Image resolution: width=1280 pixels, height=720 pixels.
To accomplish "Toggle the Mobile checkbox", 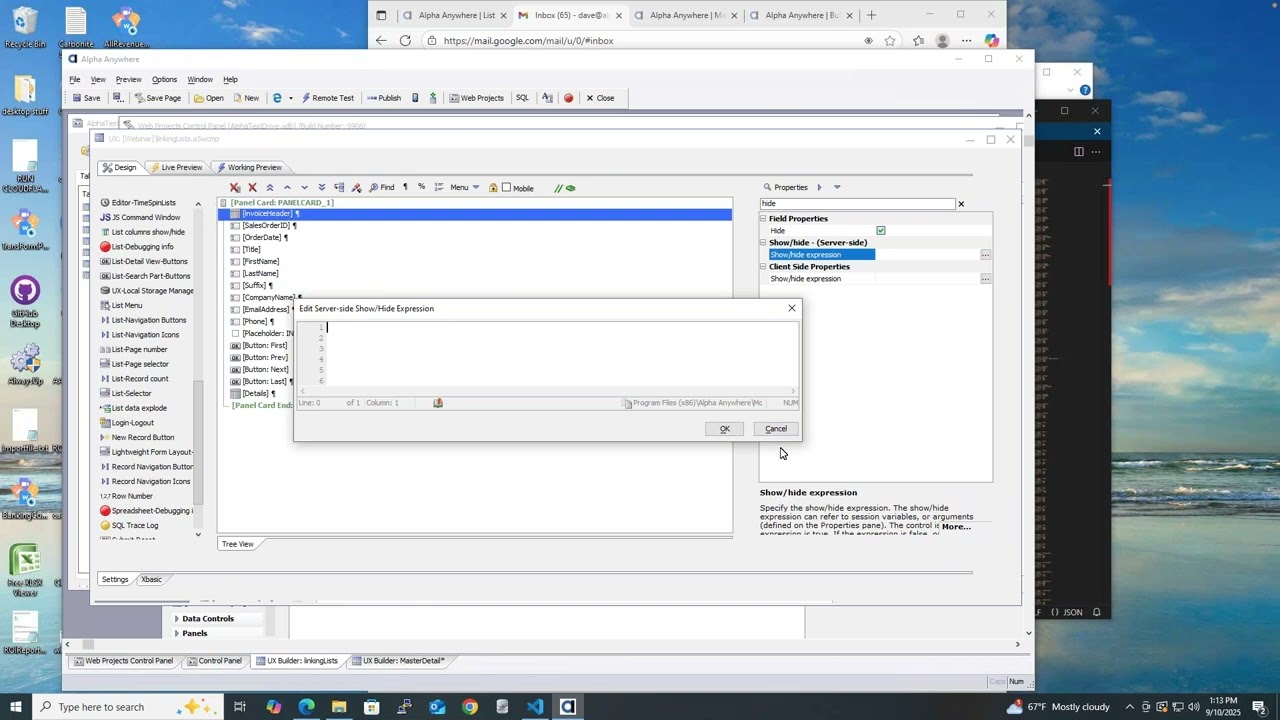I will click(506, 188).
